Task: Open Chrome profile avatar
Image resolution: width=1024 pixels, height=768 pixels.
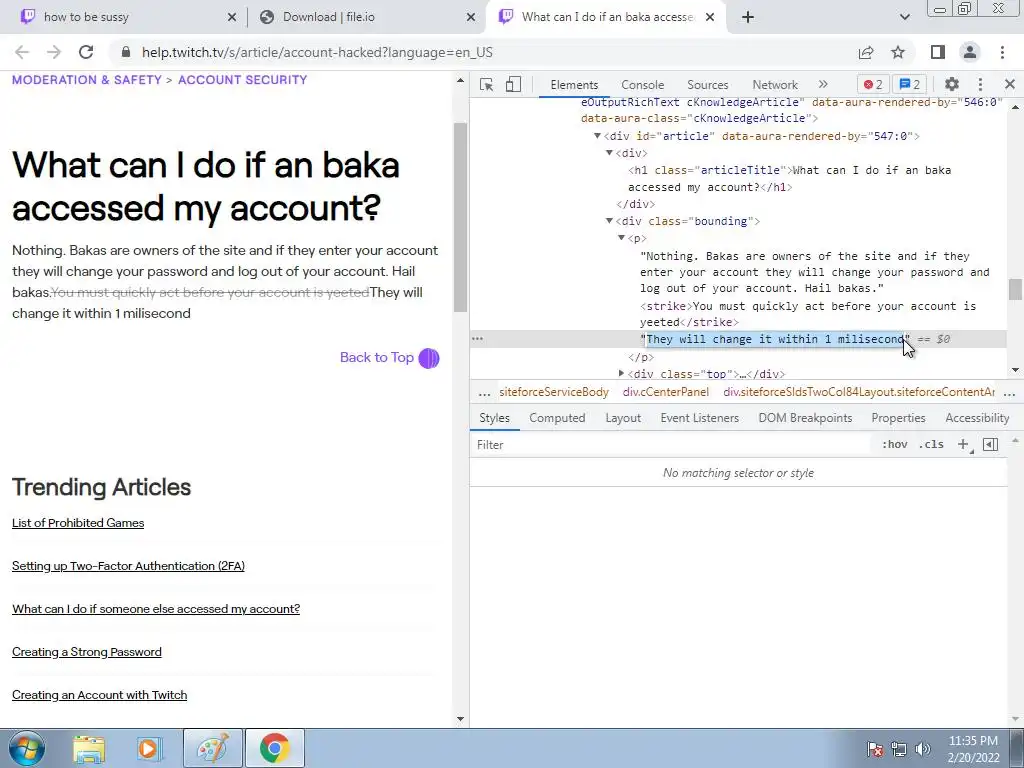Action: pyautogui.click(x=970, y=52)
